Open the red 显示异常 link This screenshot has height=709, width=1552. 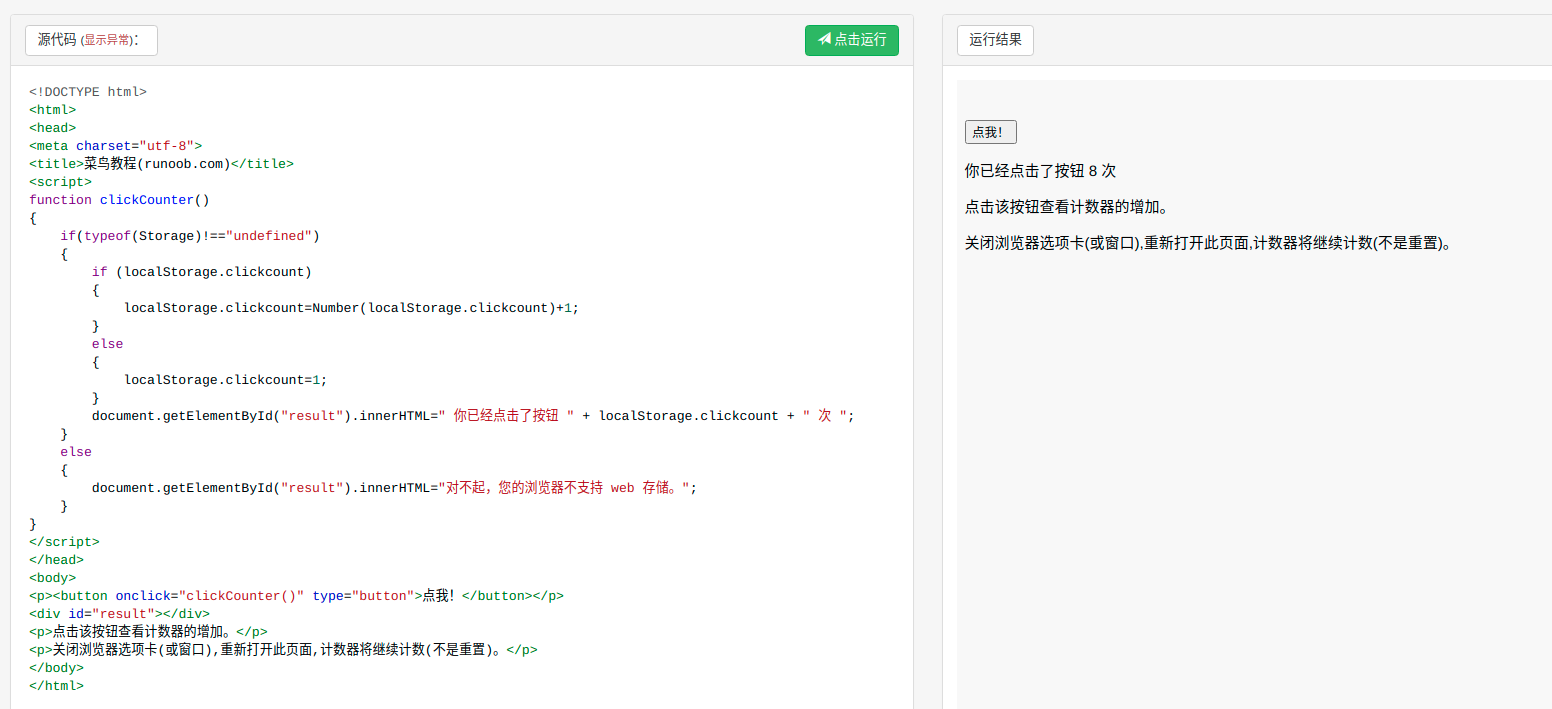[x=106, y=40]
